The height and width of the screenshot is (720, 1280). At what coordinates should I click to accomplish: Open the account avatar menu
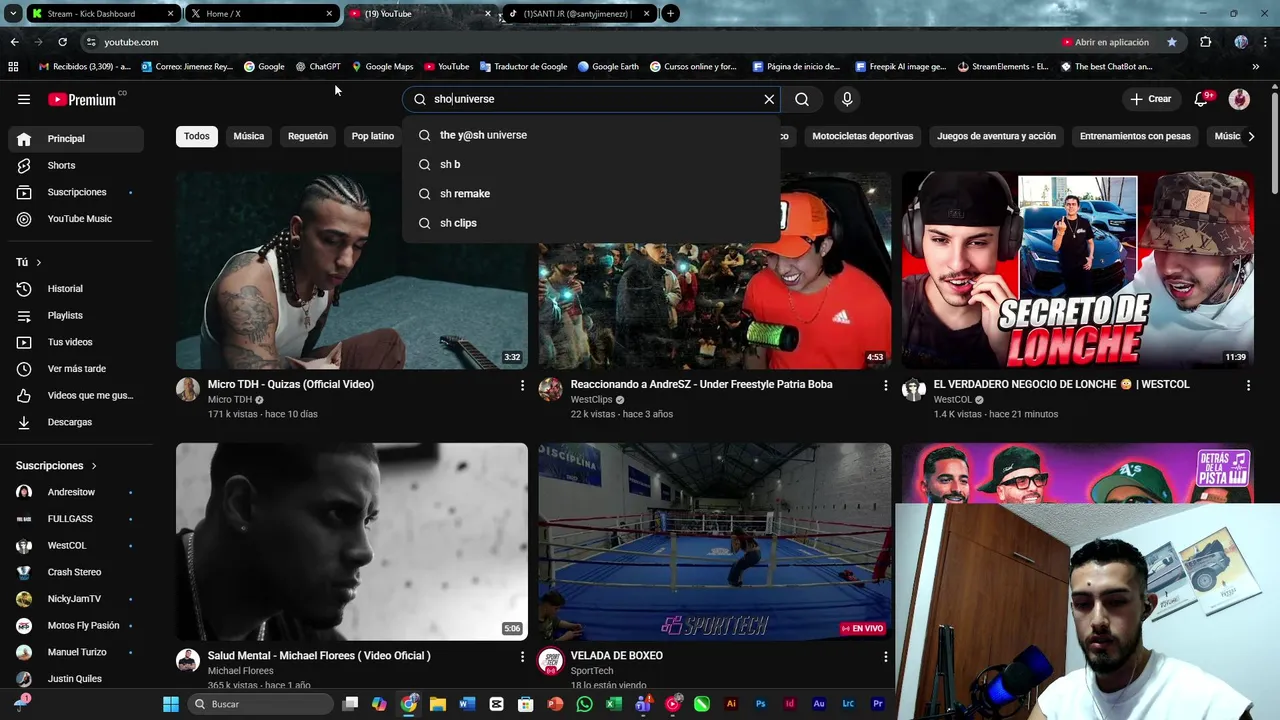[1239, 99]
